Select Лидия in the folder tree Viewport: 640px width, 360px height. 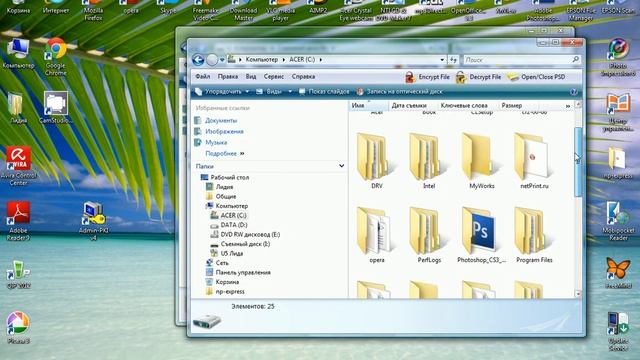[224, 187]
